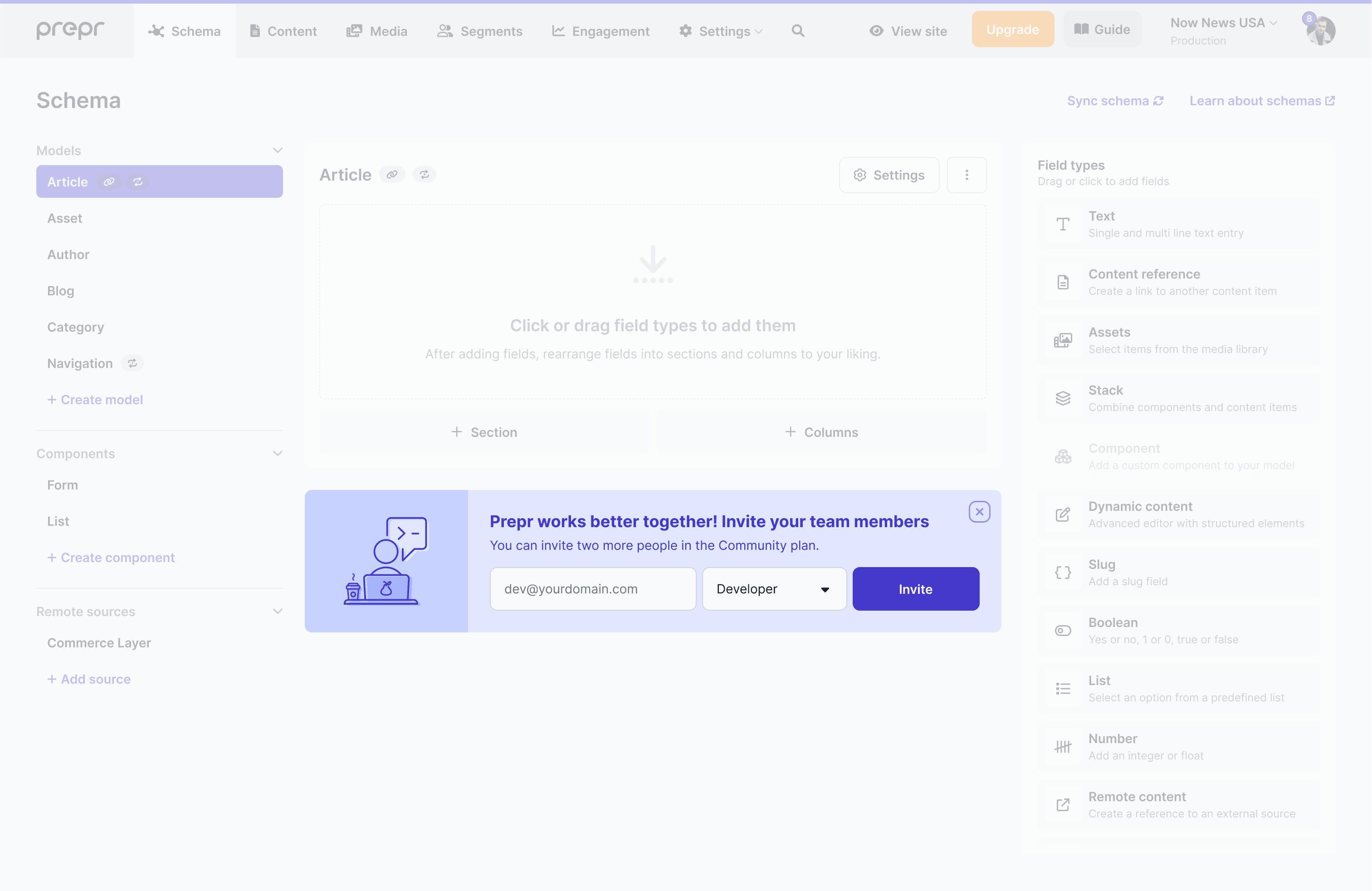Add a List field type
The height and width of the screenshot is (891, 1372).
[1179, 689]
